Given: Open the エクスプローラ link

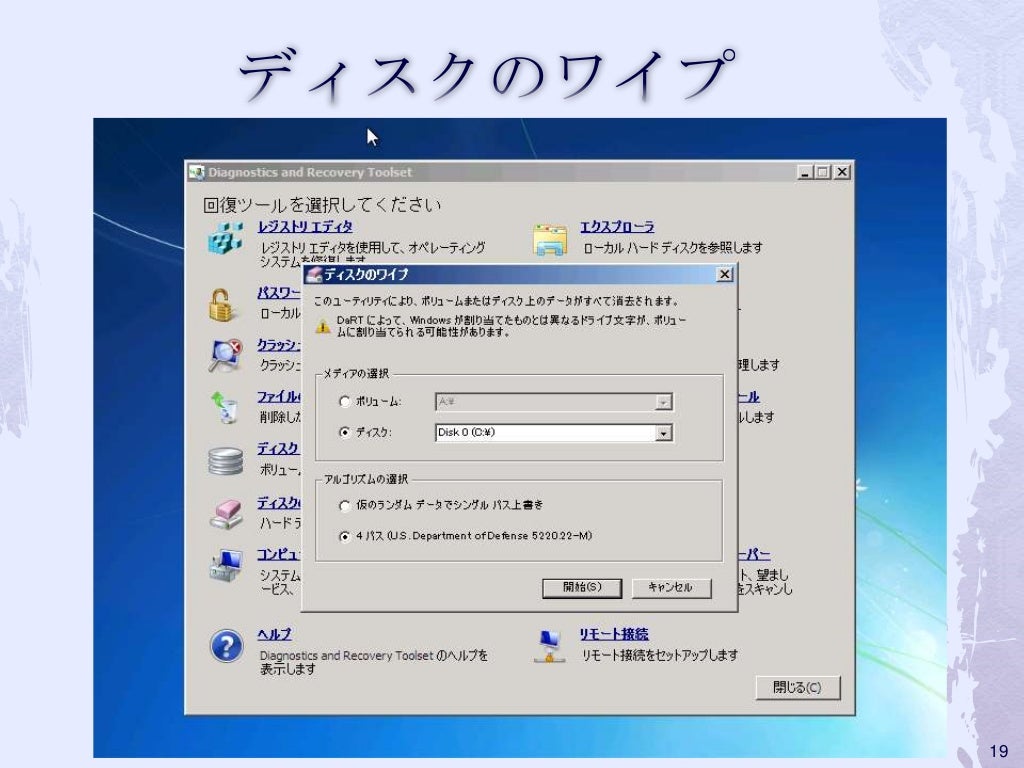Looking at the screenshot, I should [617, 227].
